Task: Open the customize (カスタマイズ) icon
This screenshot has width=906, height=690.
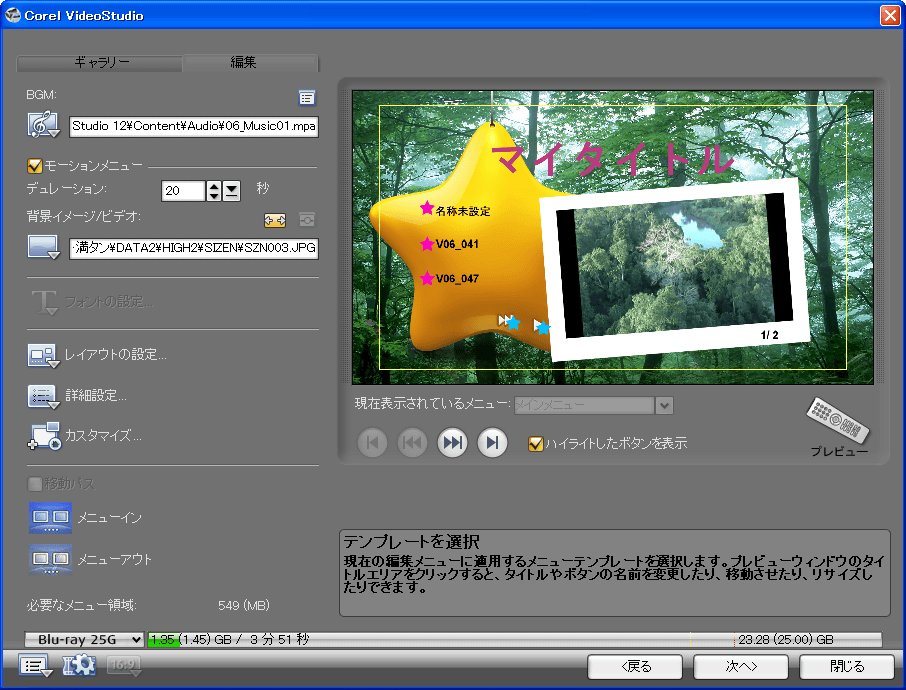Action: 44,436
